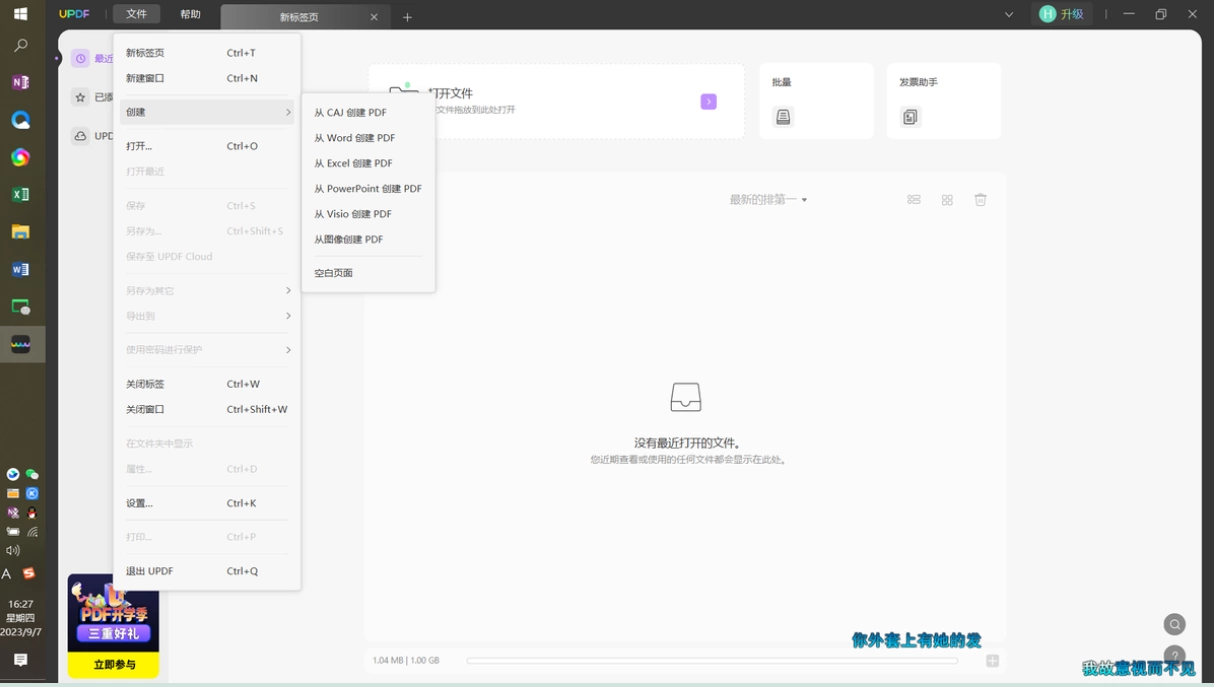Viewport: 1214px width, 687px height.
Task: Switch to grid view icon
Action: pyautogui.click(x=947, y=200)
